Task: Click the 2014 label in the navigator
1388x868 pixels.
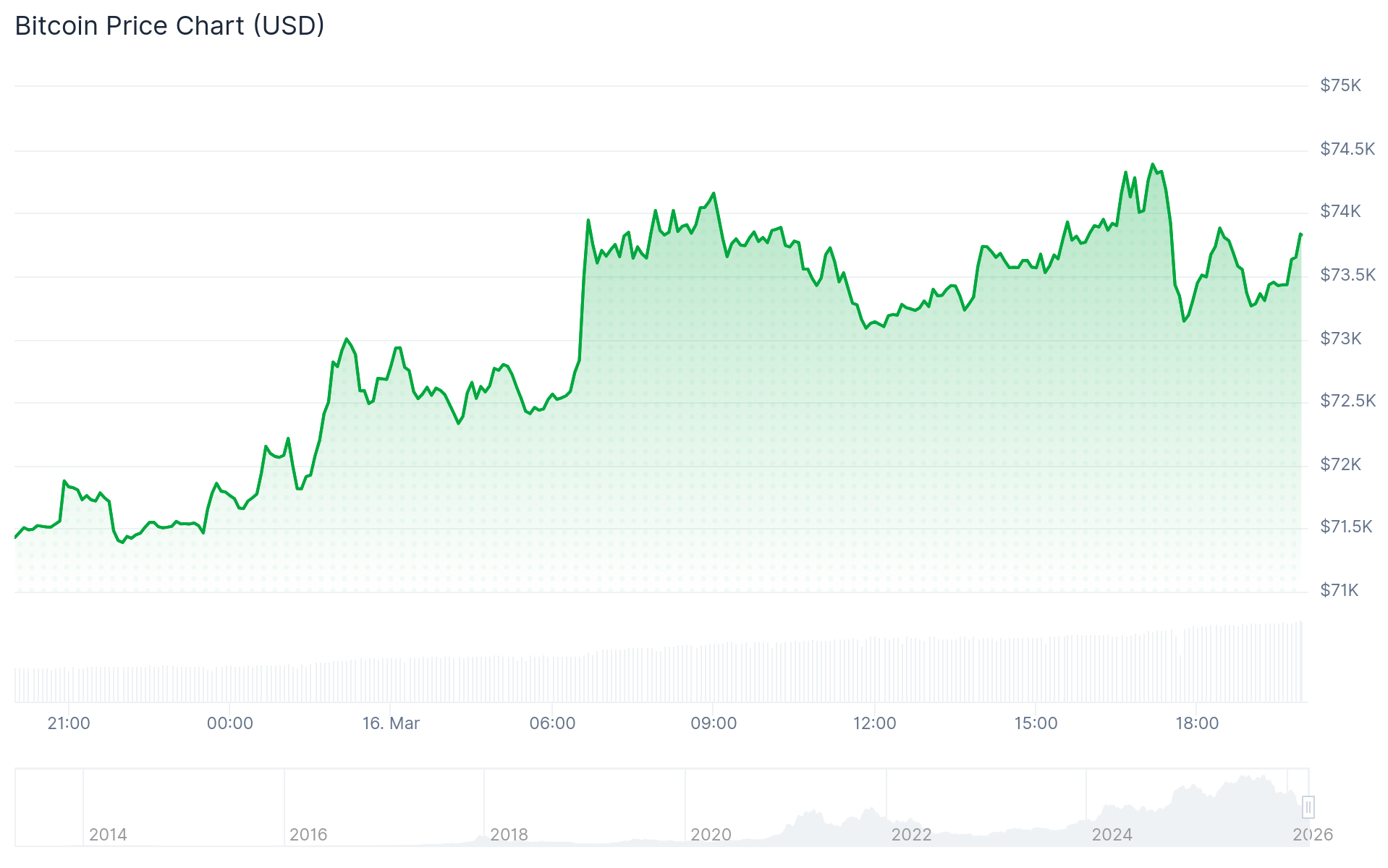Action: point(108,835)
